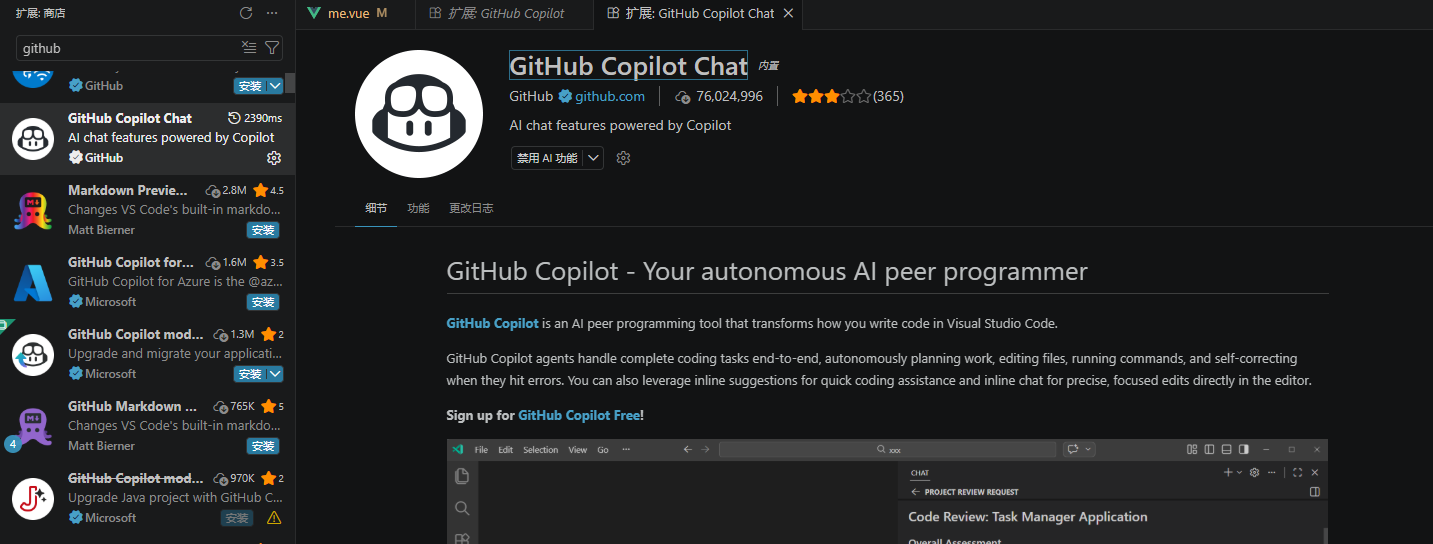Image resolution: width=1433 pixels, height=544 pixels.
Task: Open the extensions panel more actions menu
Action: point(273,13)
